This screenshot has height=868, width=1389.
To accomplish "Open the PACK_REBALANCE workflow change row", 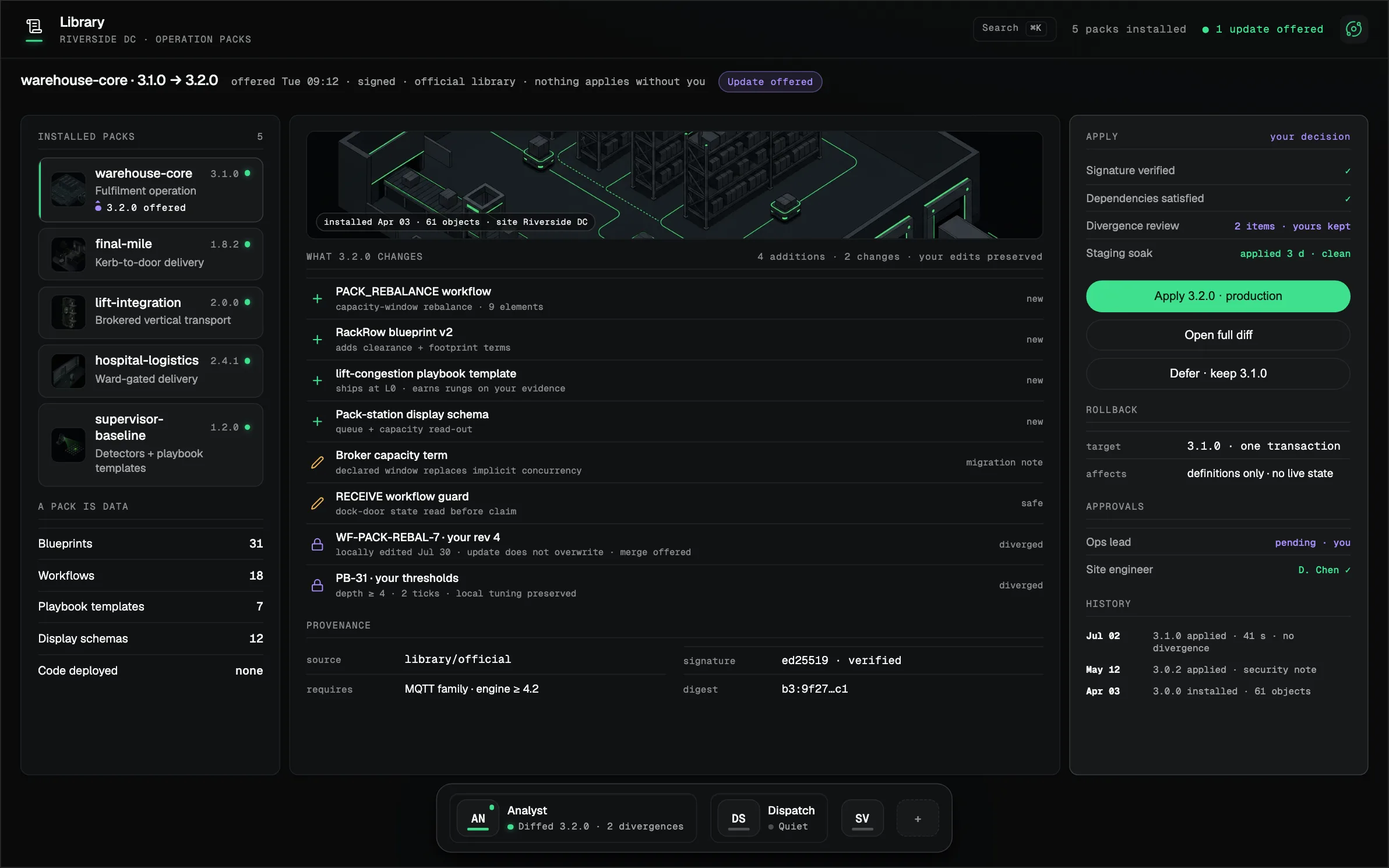I will (x=675, y=299).
